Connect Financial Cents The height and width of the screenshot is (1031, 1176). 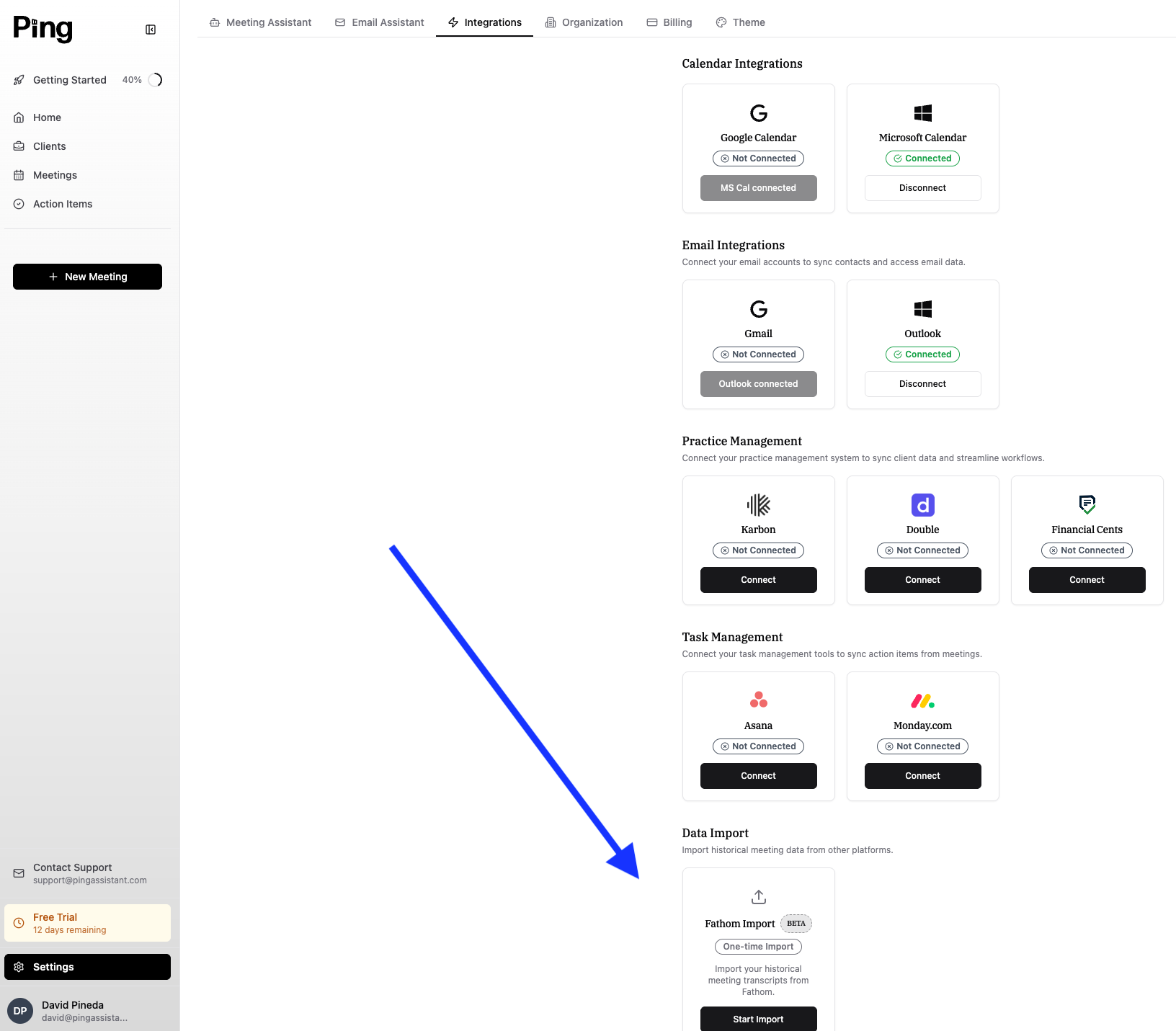pos(1087,580)
